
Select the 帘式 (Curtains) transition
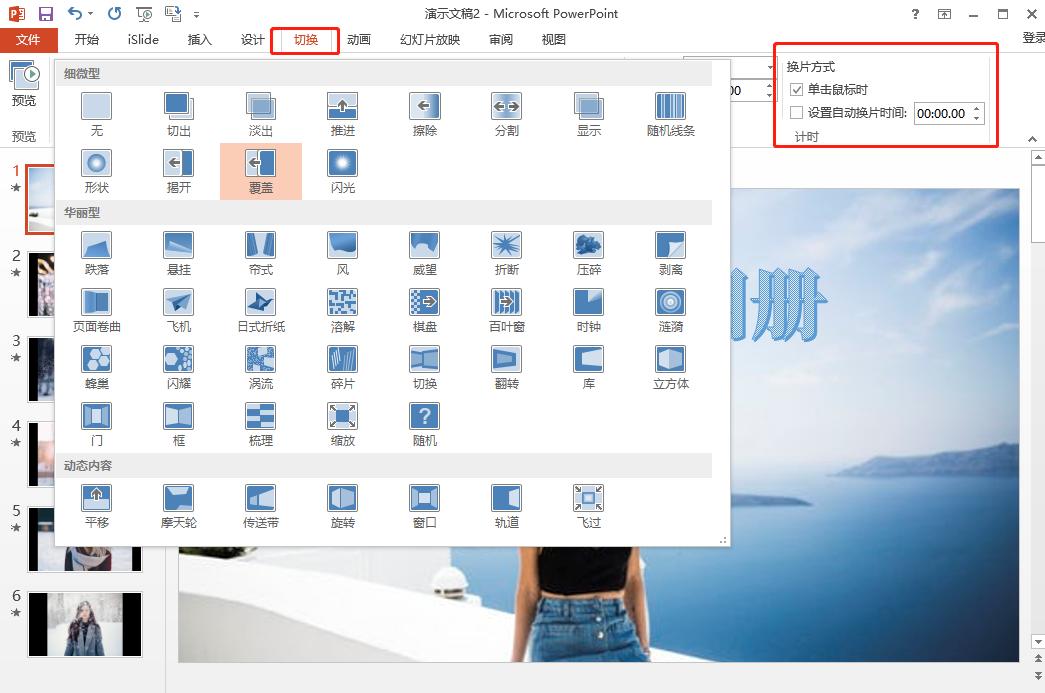click(261, 254)
